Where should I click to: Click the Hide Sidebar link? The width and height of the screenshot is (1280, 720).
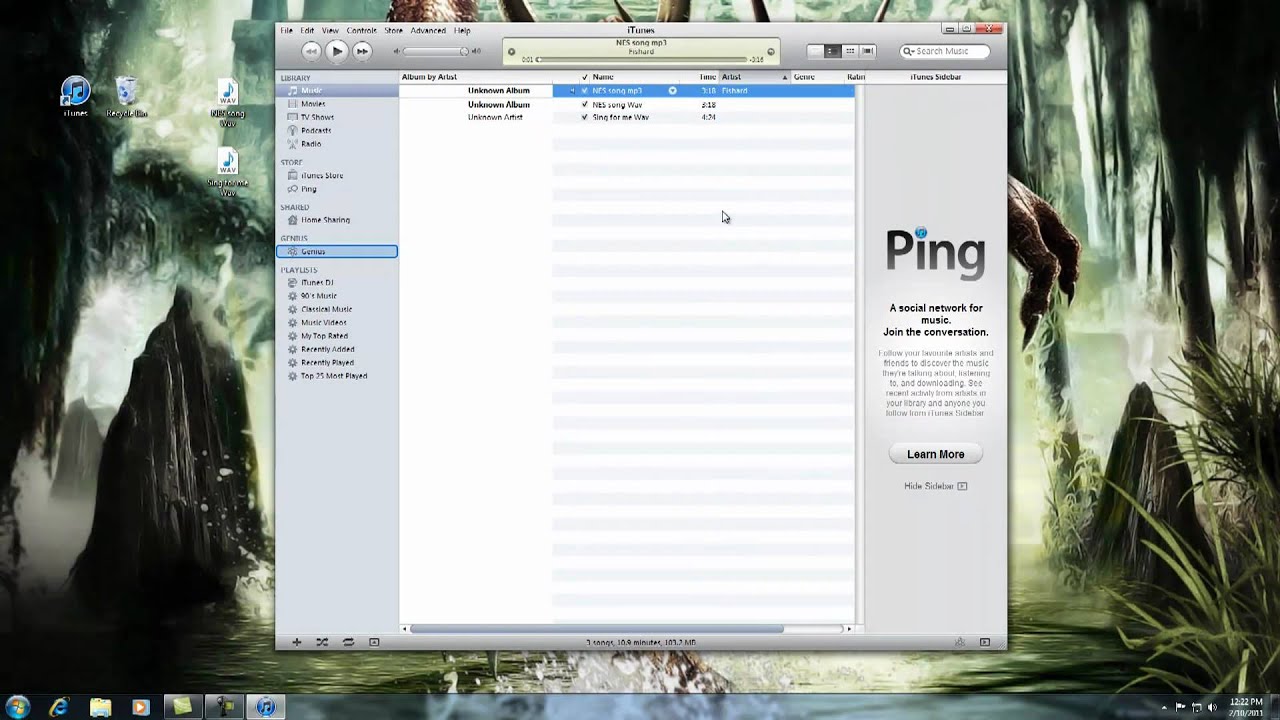pos(929,486)
